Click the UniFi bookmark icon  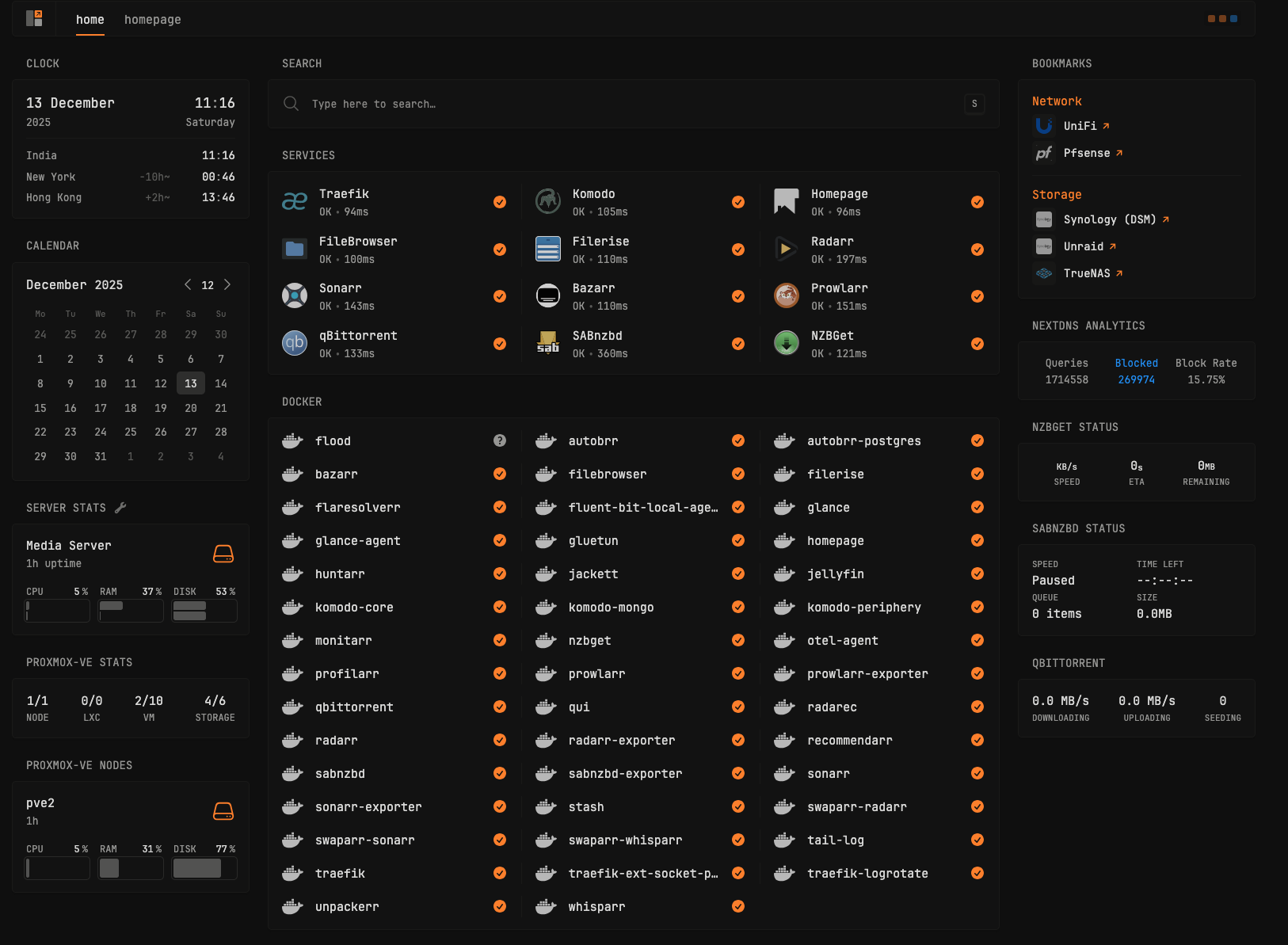click(x=1044, y=126)
